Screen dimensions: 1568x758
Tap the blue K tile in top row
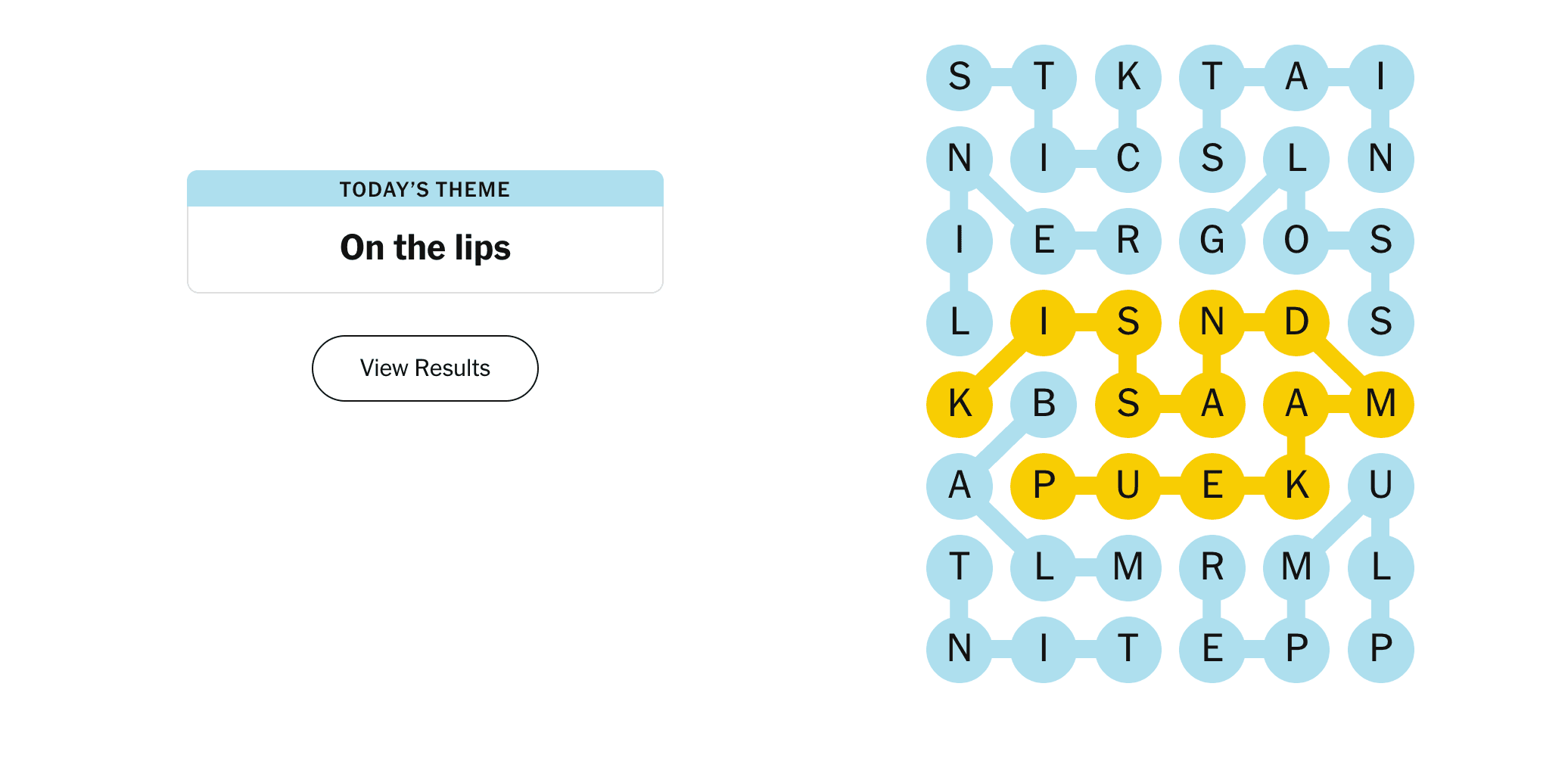[x=1128, y=77]
